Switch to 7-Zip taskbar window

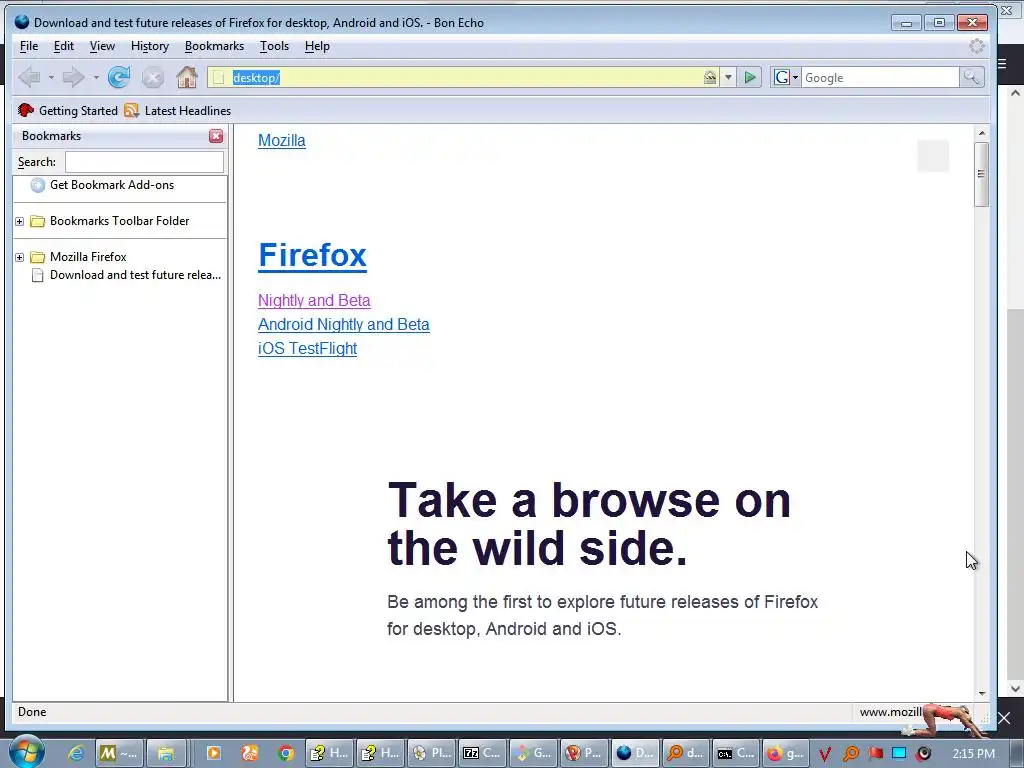tap(482, 754)
